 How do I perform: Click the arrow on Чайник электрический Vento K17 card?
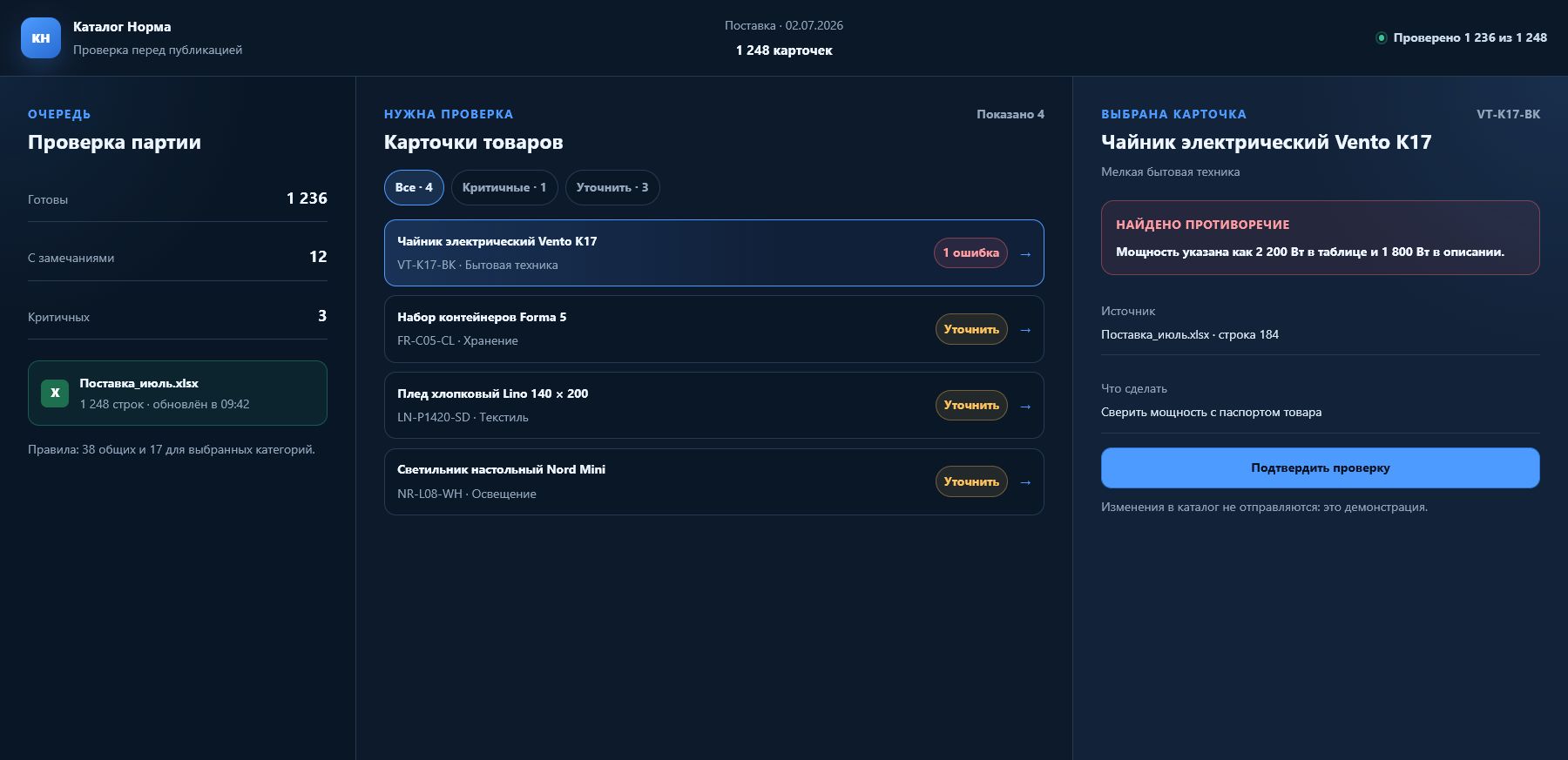pos(1025,253)
